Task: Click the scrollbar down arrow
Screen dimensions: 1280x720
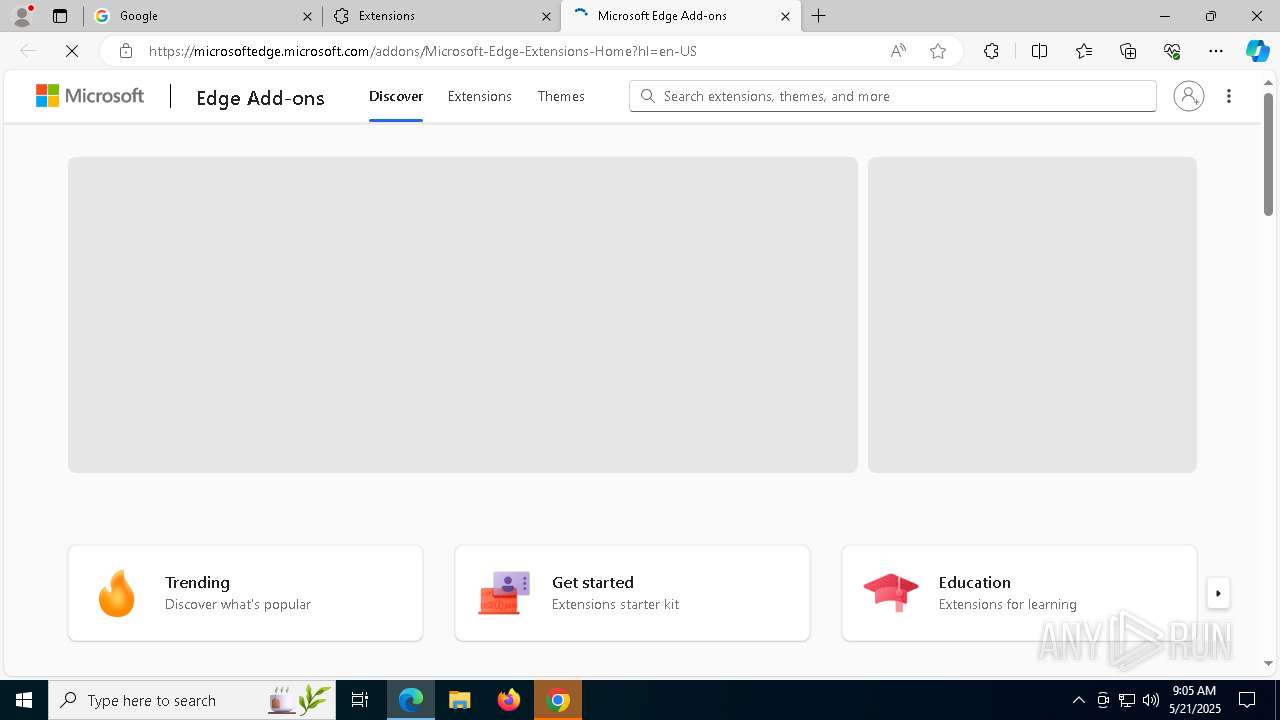Action: pyautogui.click(x=1268, y=663)
